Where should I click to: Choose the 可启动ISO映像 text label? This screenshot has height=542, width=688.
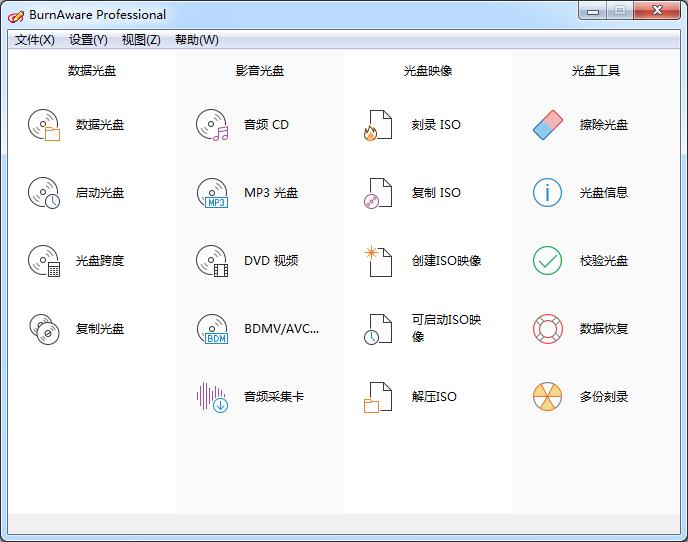(x=446, y=328)
